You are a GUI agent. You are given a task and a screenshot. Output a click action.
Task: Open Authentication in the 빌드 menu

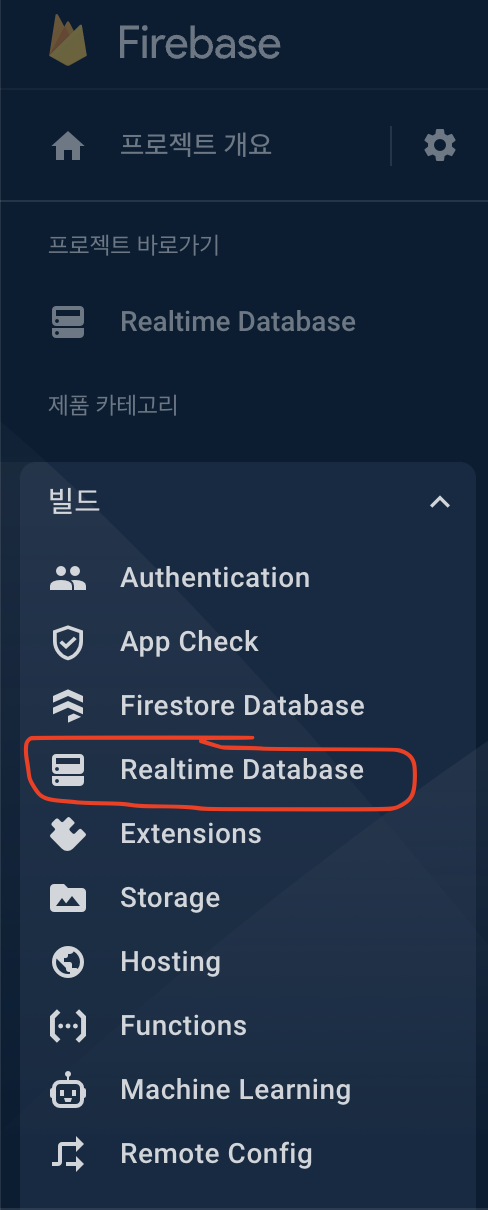pyautogui.click(x=215, y=578)
